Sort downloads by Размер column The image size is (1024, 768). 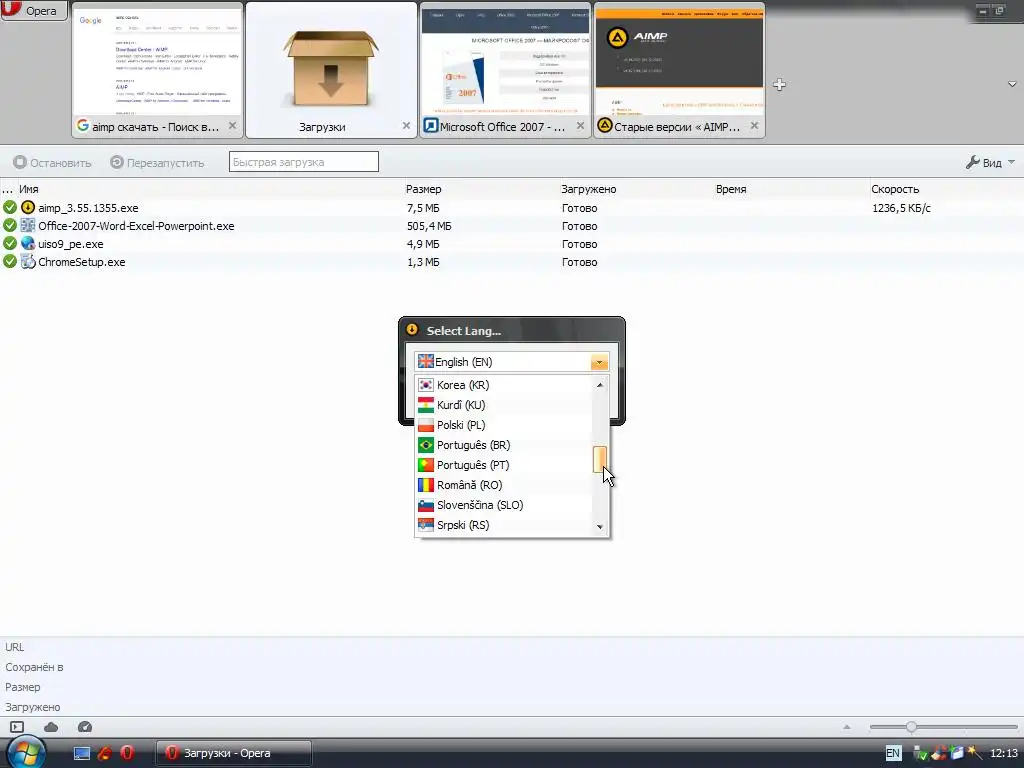[424, 189]
